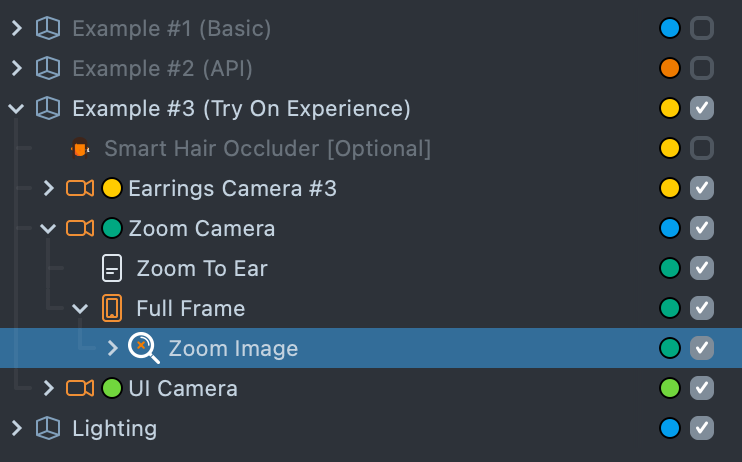Click the Lighting cube icon

pyautogui.click(x=47, y=428)
